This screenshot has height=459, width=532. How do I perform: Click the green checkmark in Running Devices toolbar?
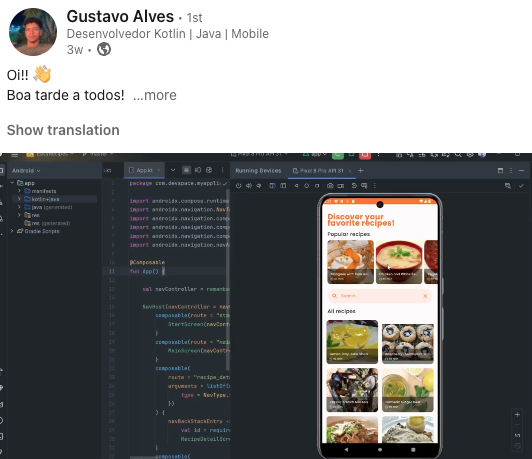pyautogui.click(x=521, y=186)
